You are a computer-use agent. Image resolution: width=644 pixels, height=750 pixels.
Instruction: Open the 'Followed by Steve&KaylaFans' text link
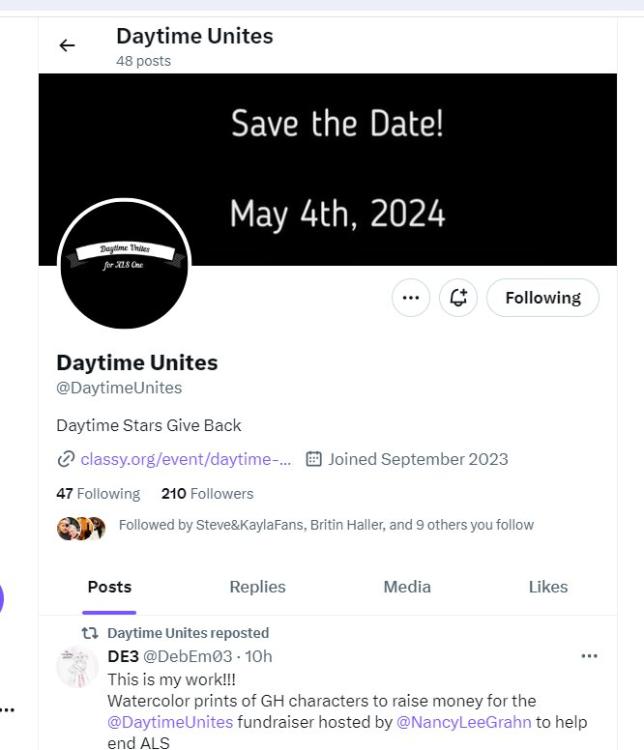(326, 525)
